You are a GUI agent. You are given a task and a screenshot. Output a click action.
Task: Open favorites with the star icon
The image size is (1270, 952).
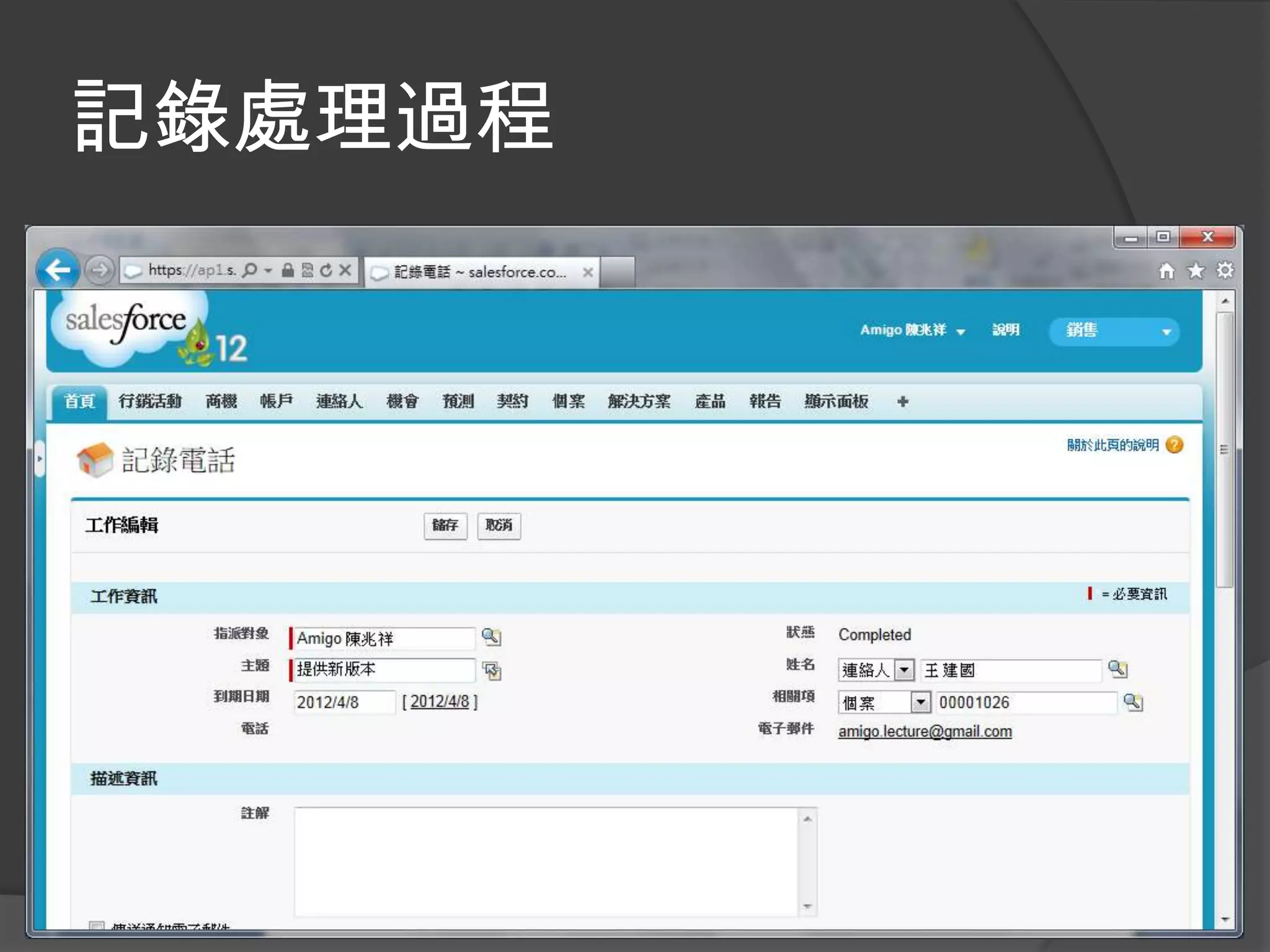tap(1196, 271)
